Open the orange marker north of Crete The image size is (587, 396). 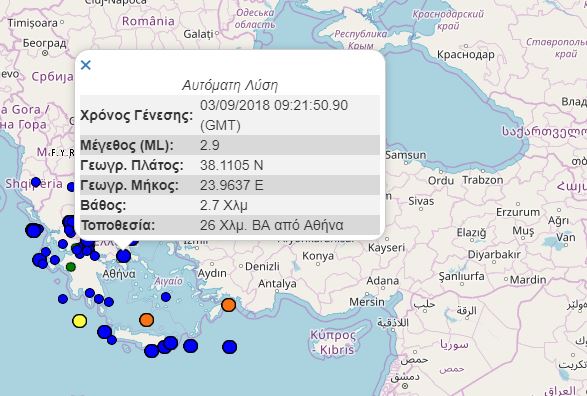click(x=146, y=320)
